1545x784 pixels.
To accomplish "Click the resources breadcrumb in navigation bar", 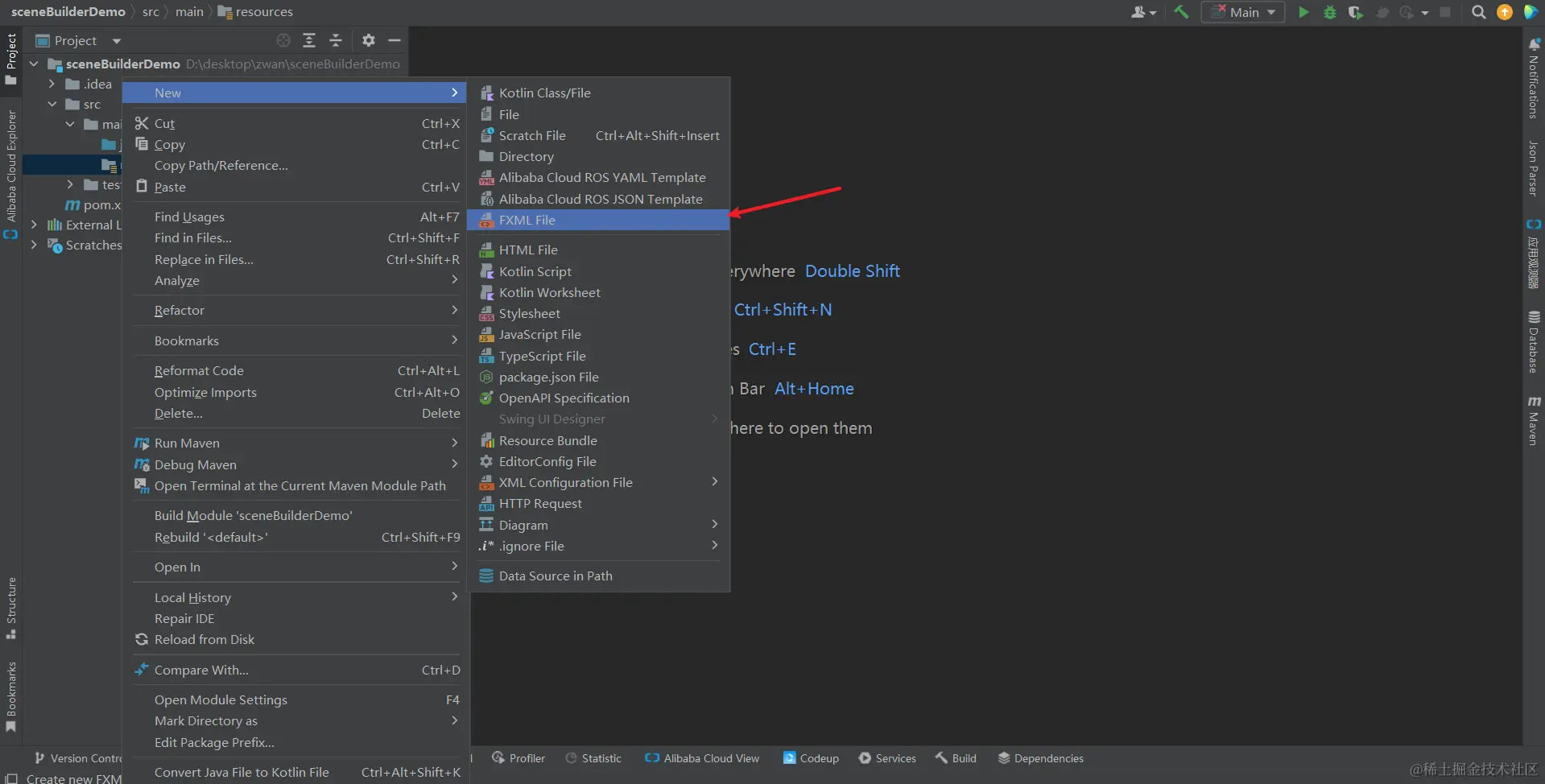I will [255, 12].
